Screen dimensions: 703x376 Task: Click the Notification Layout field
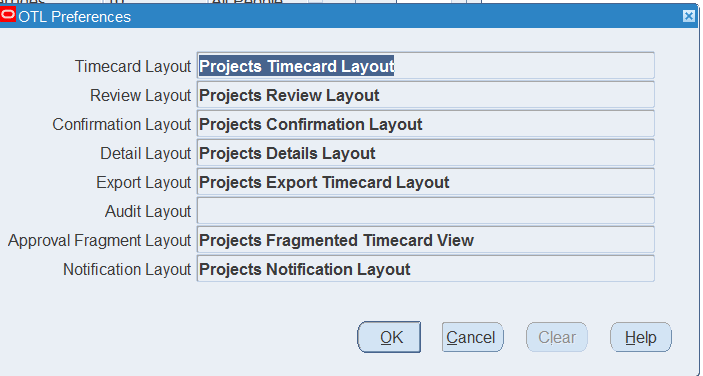coord(425,269)
